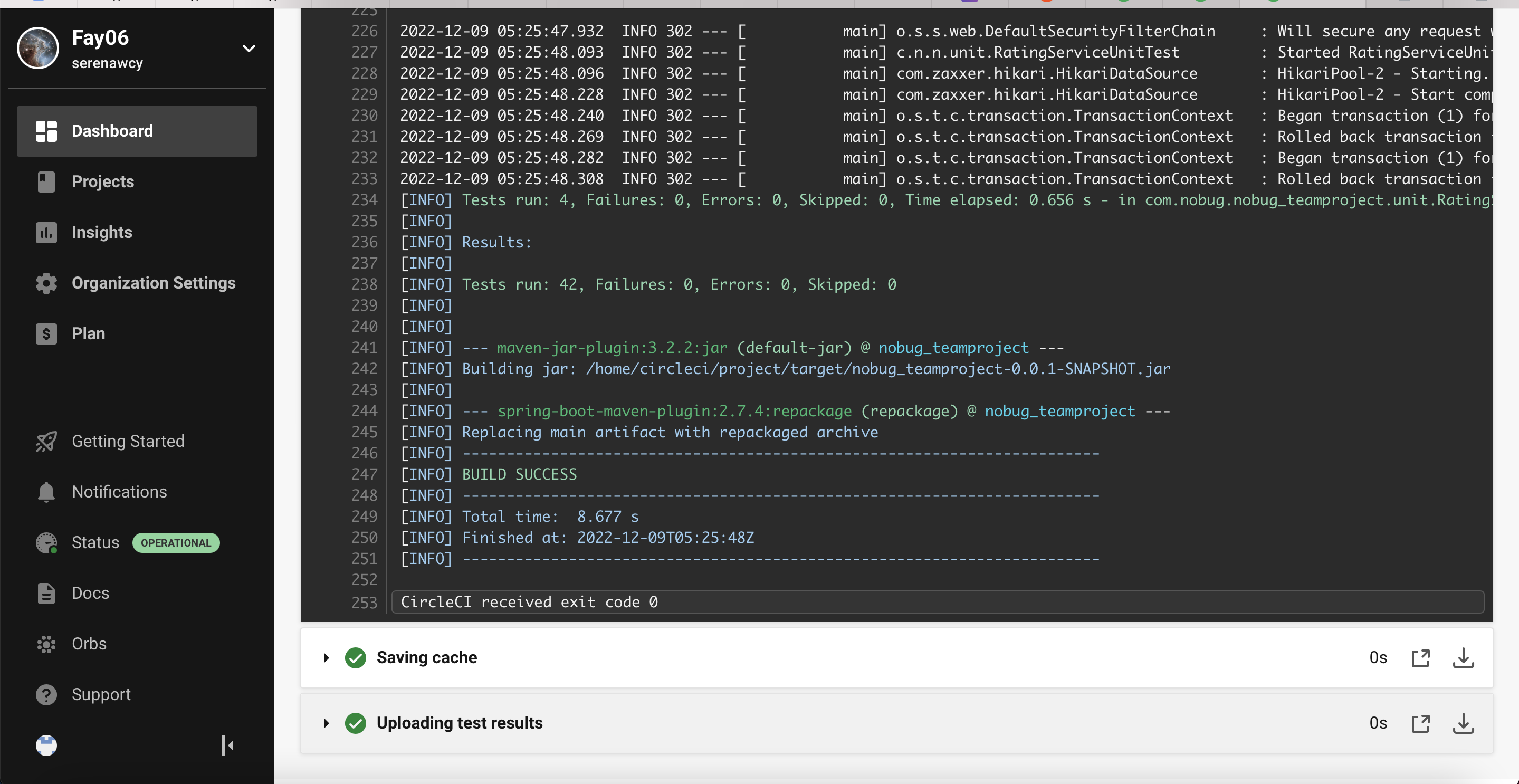The height and width of the screenshot is (784, 1519).
Task: Select the Plan icon
Action: pyautogui.click(x=46, y=333)
